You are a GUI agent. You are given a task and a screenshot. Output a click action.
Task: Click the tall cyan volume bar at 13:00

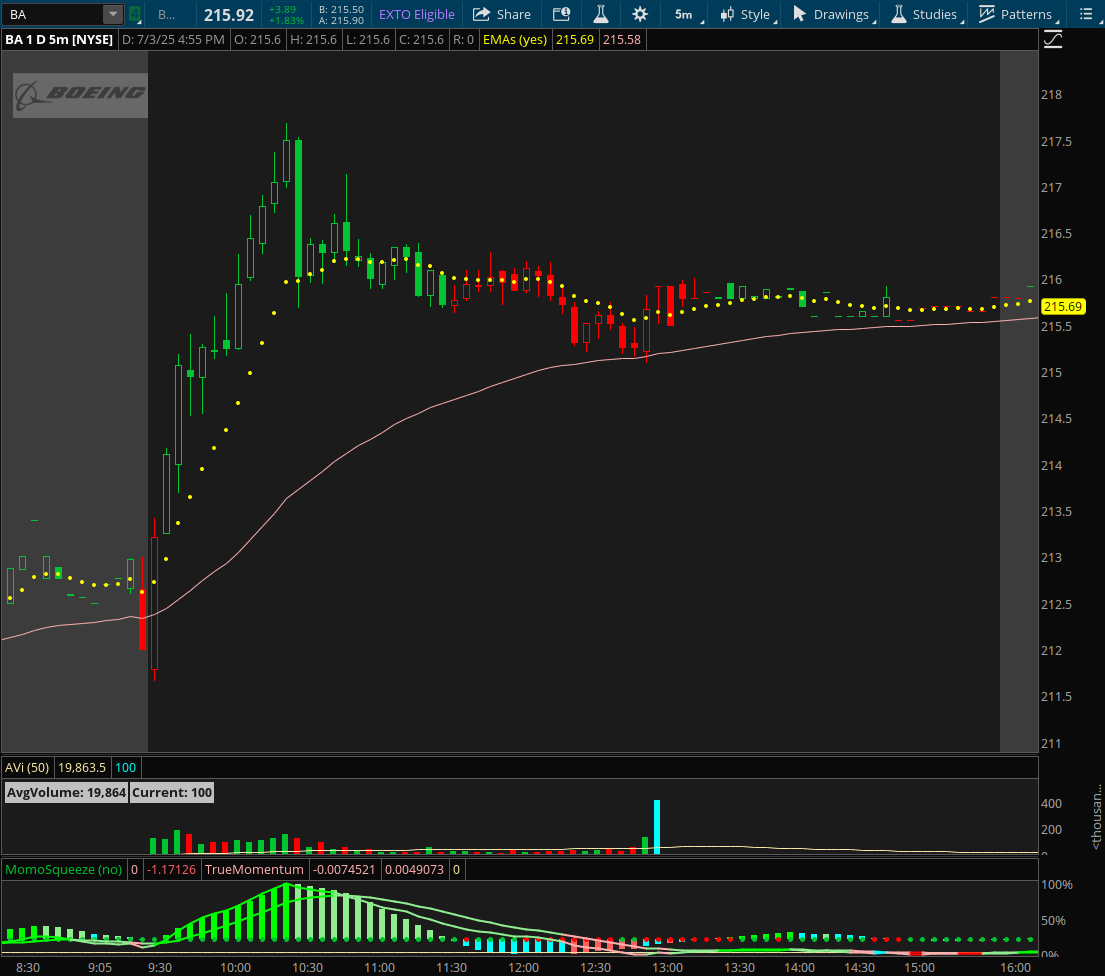pyautogui.click(x=657, y=827)
